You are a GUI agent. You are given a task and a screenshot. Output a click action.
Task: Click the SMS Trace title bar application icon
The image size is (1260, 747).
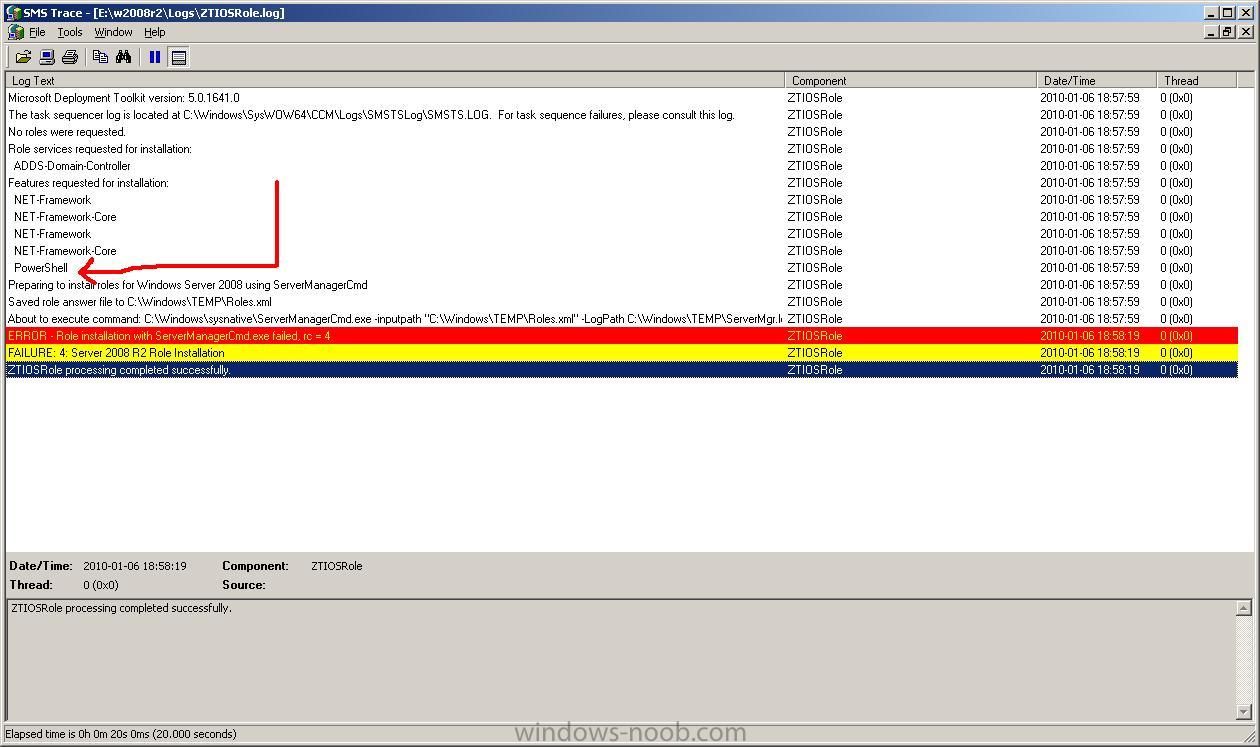pyautogui.click(x=14, y=12)
